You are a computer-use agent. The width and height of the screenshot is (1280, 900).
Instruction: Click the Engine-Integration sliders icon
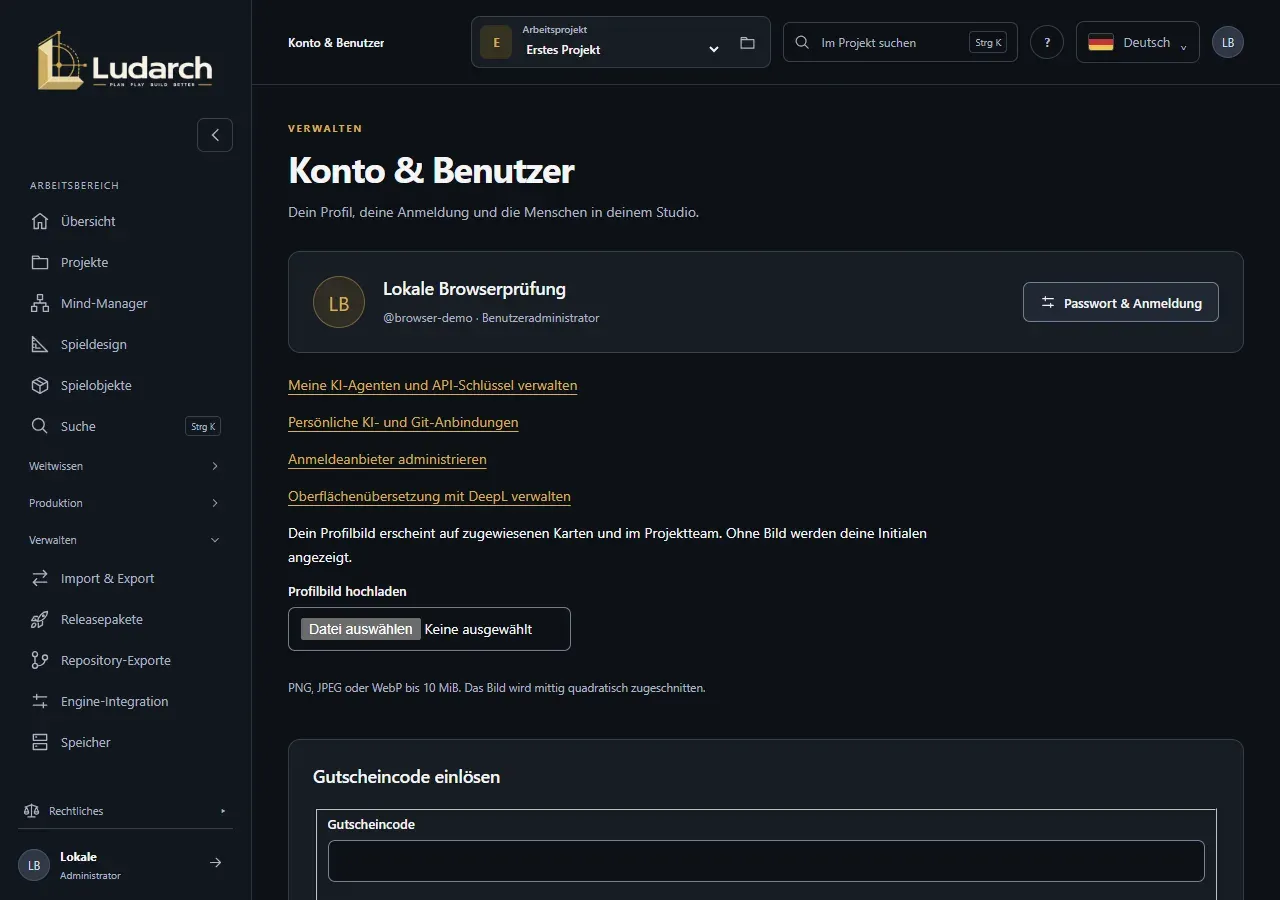point(40,701)
